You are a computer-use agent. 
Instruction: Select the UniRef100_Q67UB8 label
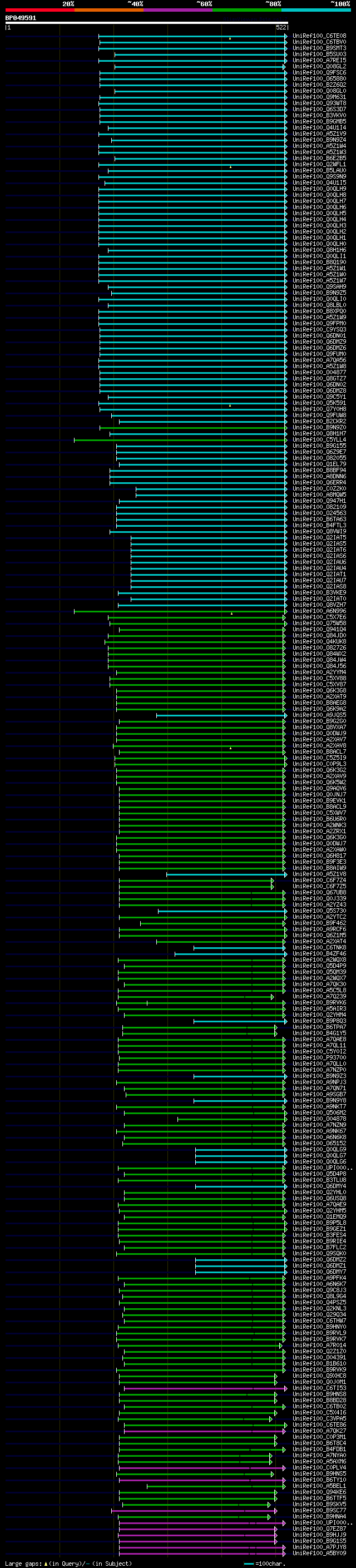tap(319, 892)
